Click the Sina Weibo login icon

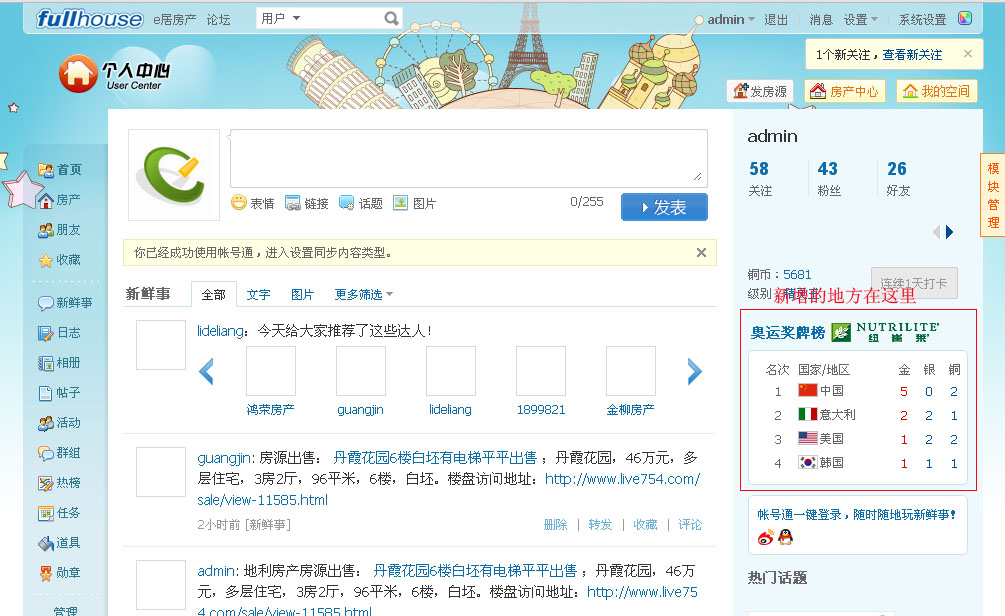(x=766, y=538)
